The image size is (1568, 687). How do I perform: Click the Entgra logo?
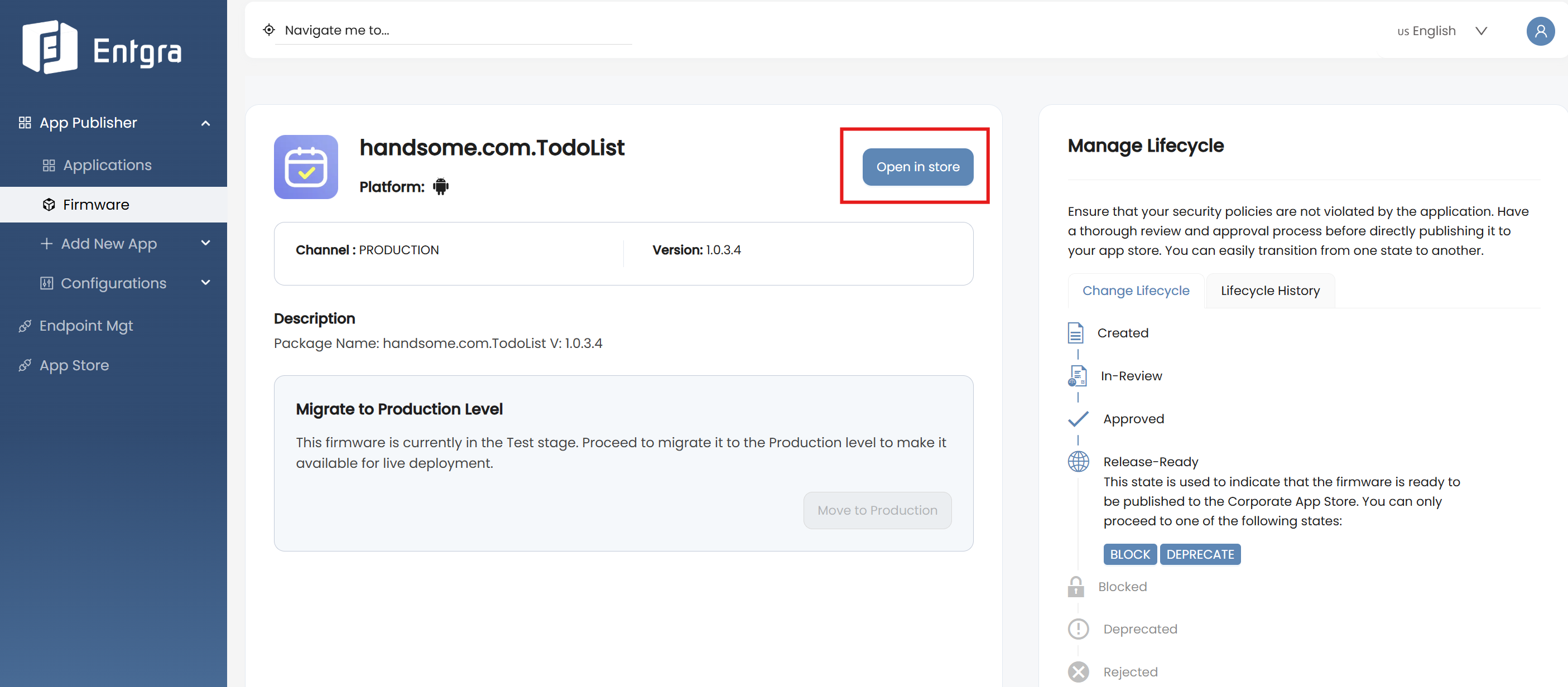click(x=102, y=47)
